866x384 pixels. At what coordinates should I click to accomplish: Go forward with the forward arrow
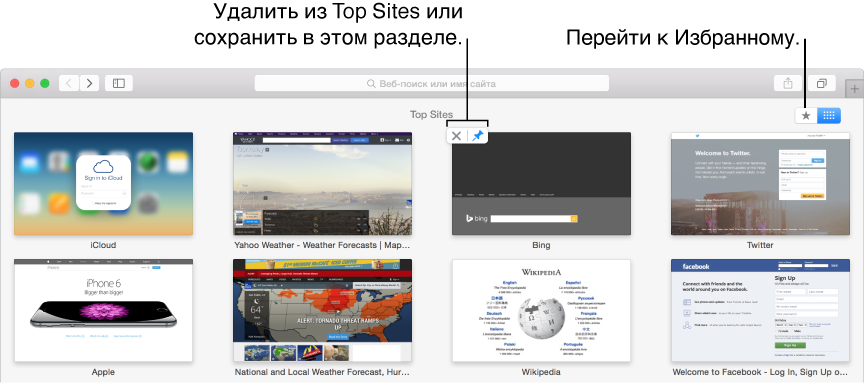(x=89, y=83)
